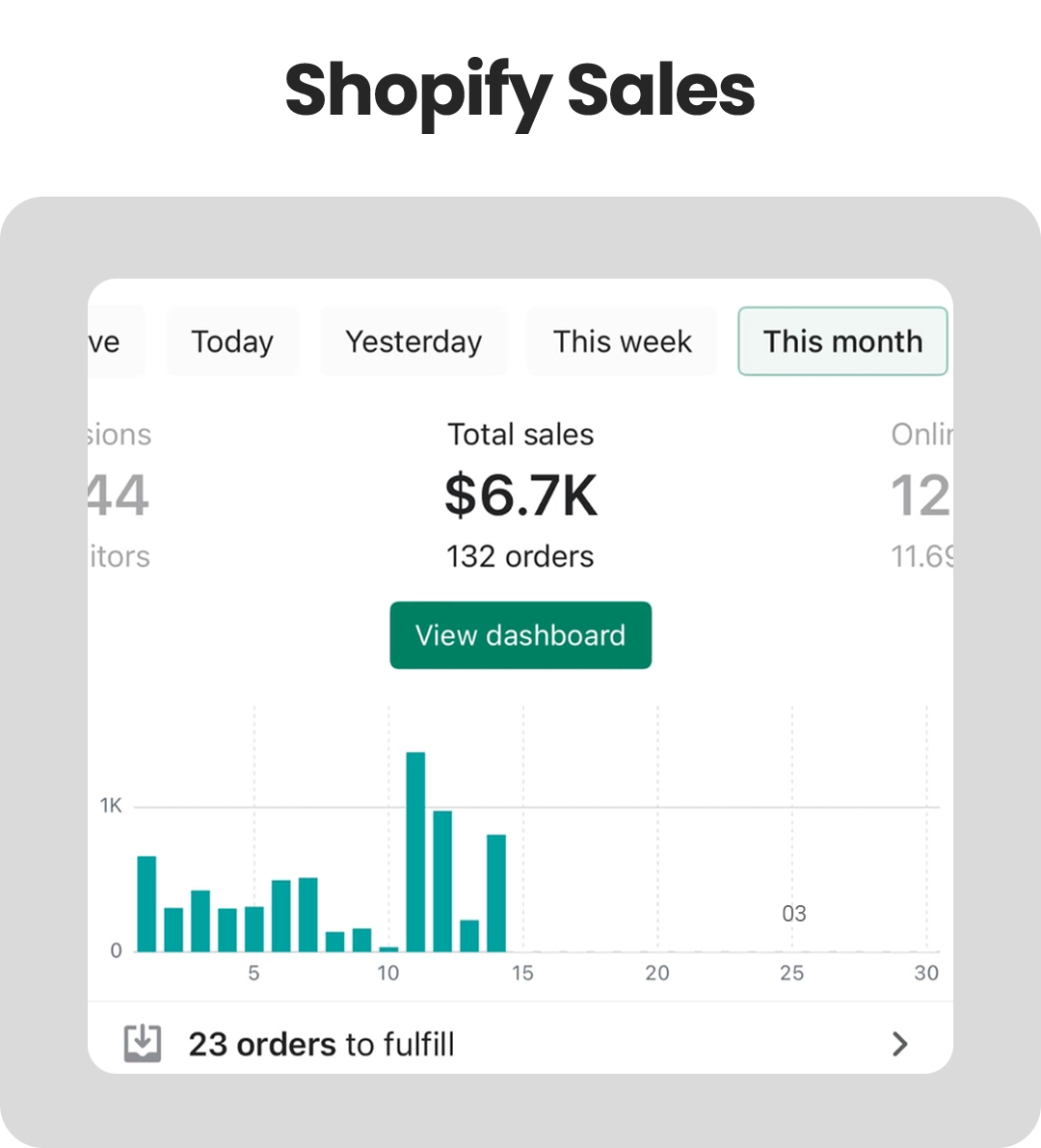Click the 132 orders text

pos(520,556)
